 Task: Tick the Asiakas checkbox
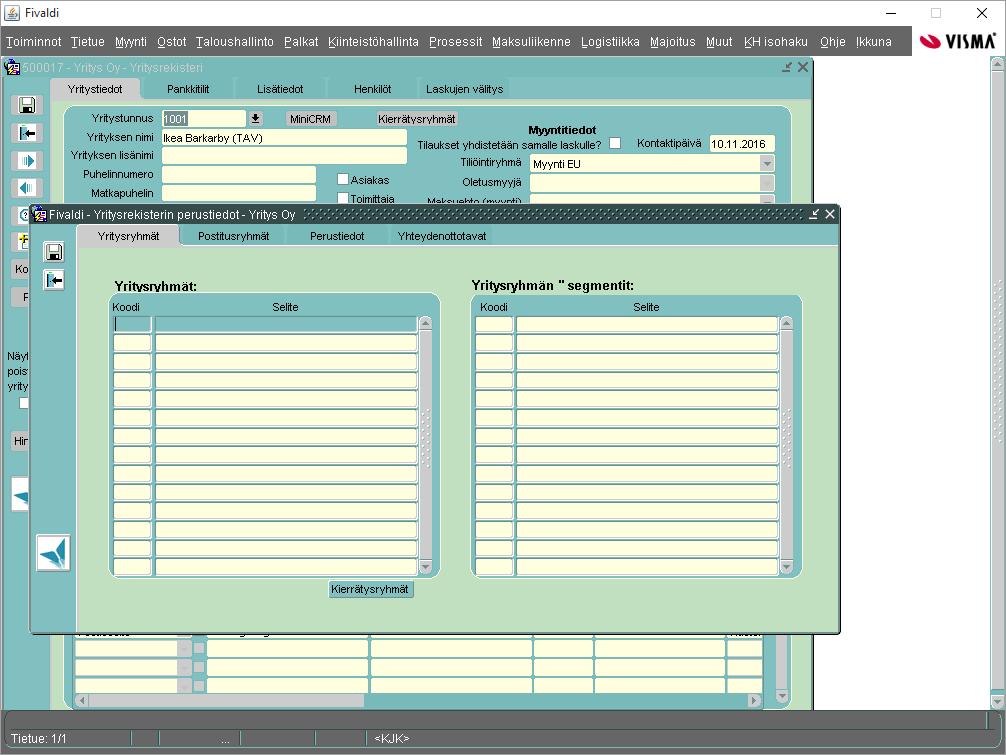coord(343,180)
